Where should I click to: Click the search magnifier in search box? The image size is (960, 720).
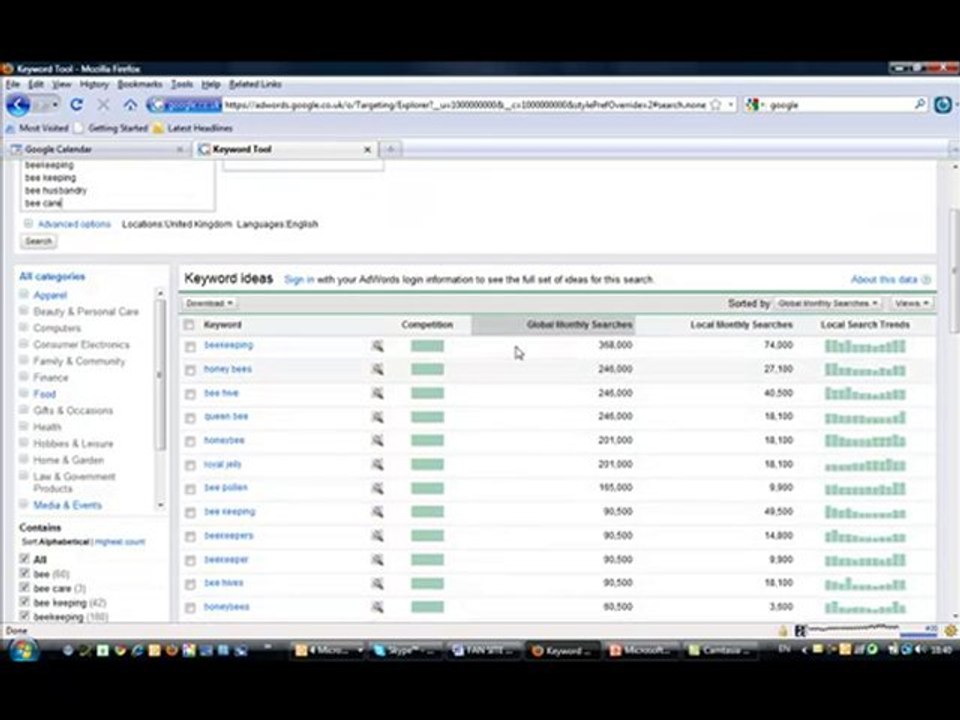[x=920, y=105]
